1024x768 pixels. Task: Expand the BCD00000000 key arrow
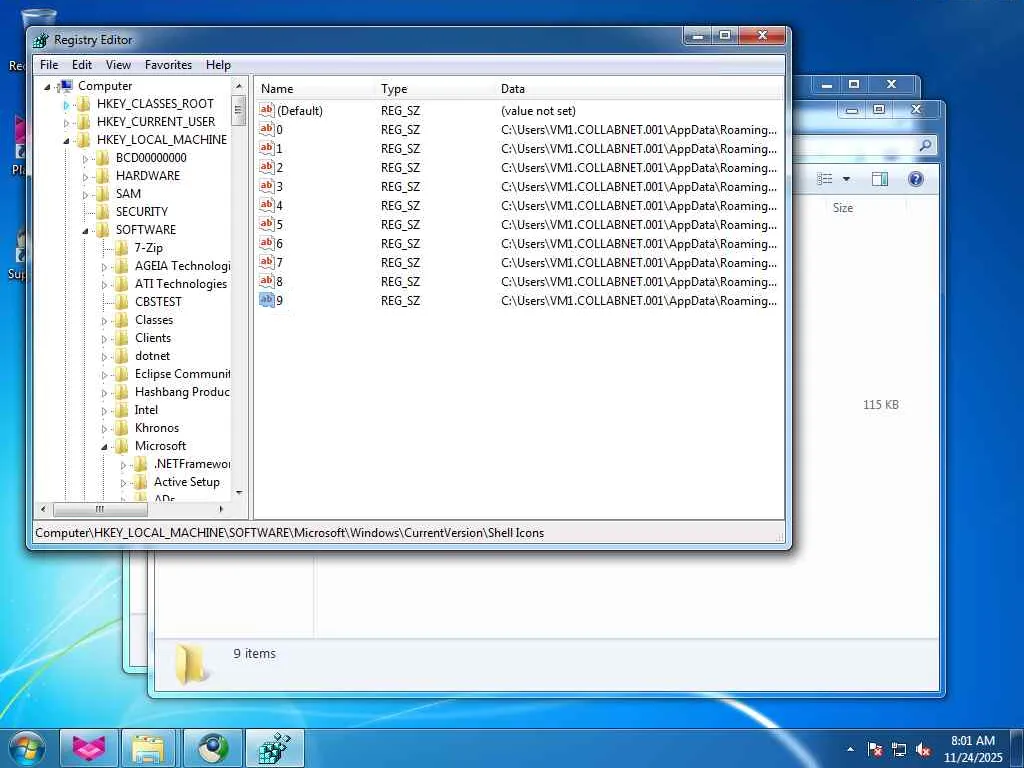pyautogui.click(x=85, y=159)
